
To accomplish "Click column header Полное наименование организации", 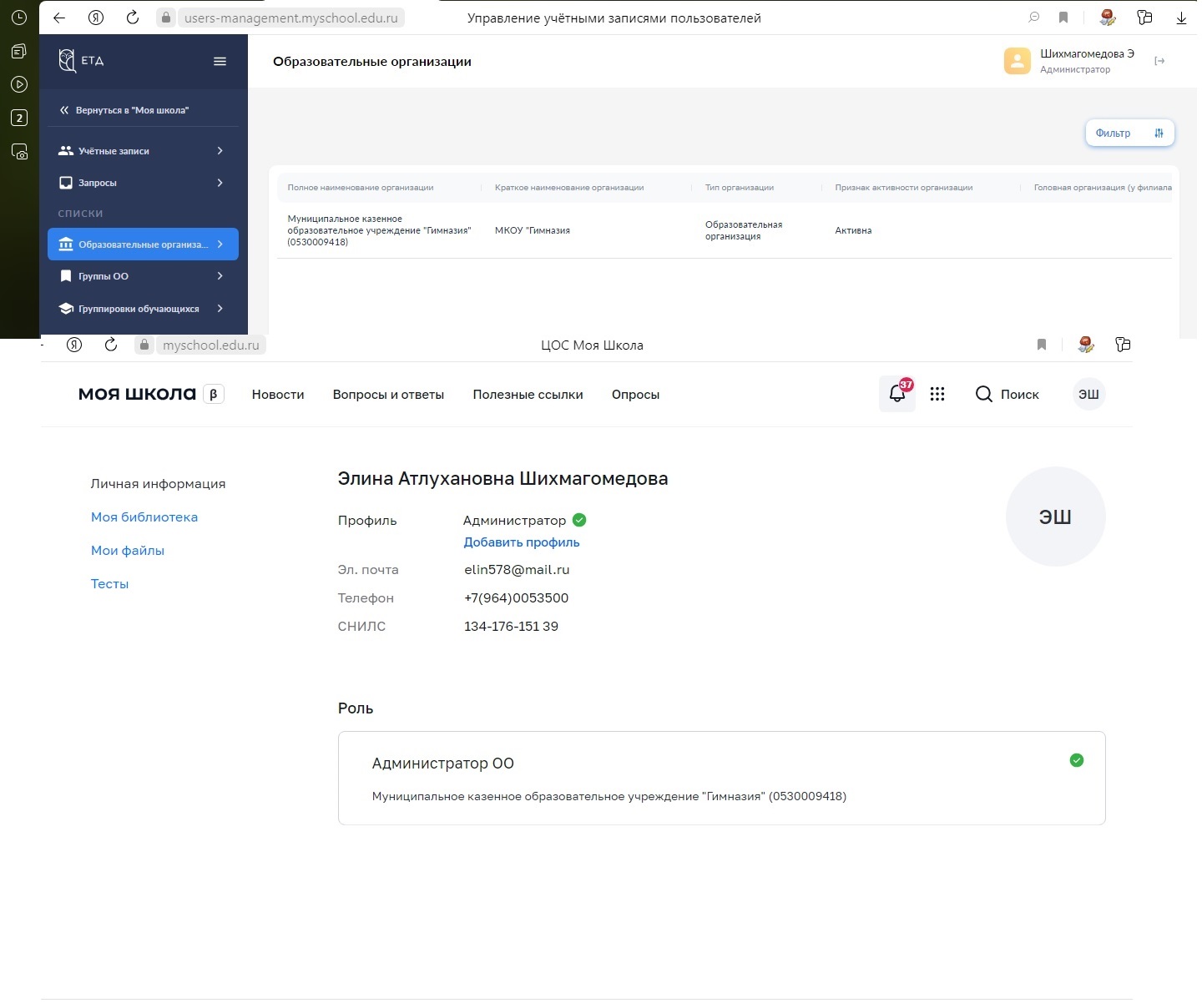I will 361,188.
